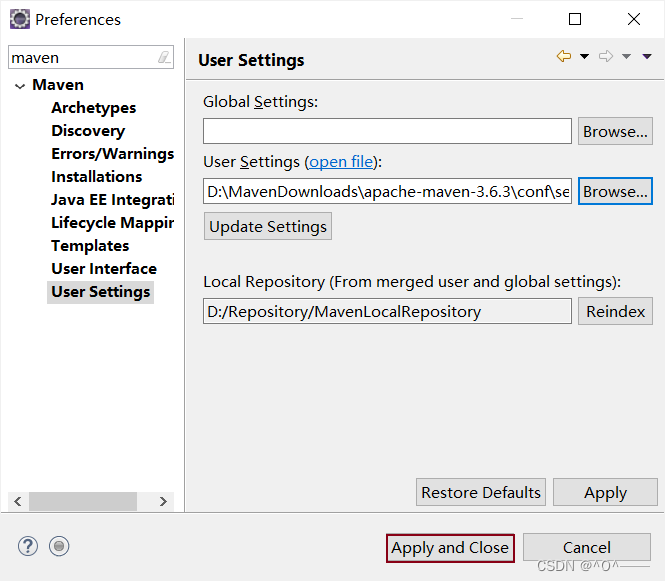The height and width of the screenshot is (581, 665).
Task: Select Archetypes in the tree
Action: pyautogui.click(x=93, y=108)
